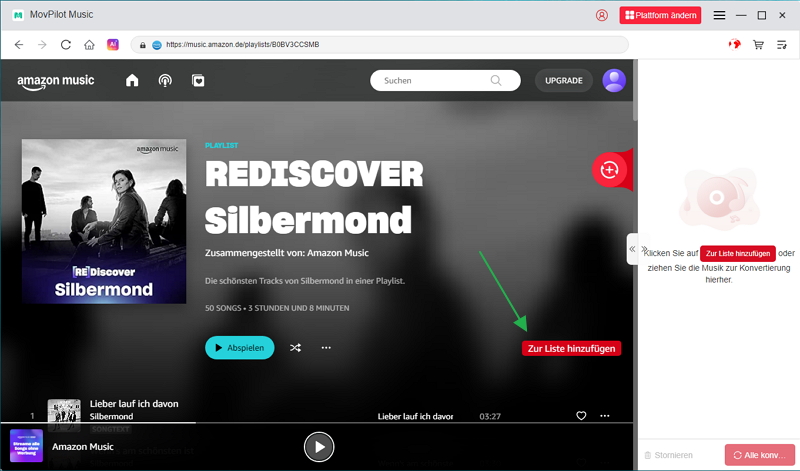Click the Alle konv... convert button

[760, 455]
